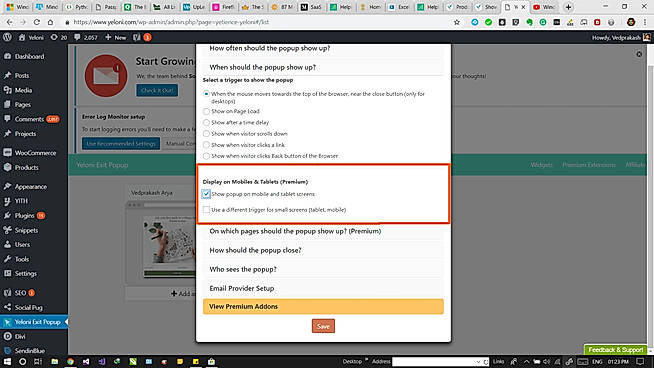The height and width of the screenshot is (368, 654).
Task: Open the Dashboard menu item
Action: (x=29, y=56)
